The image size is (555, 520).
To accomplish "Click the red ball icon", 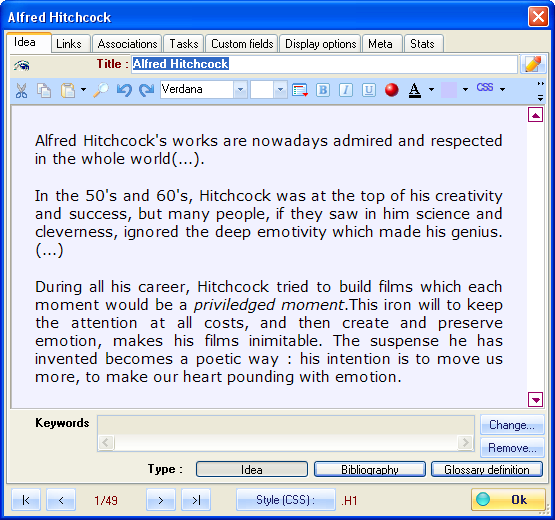I will point(391,90).
